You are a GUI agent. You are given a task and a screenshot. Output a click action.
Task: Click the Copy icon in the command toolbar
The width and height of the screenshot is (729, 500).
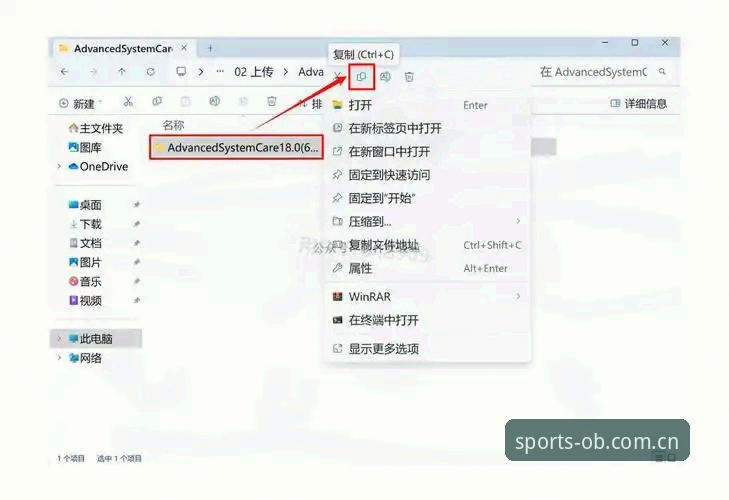(x=157, y=101)
